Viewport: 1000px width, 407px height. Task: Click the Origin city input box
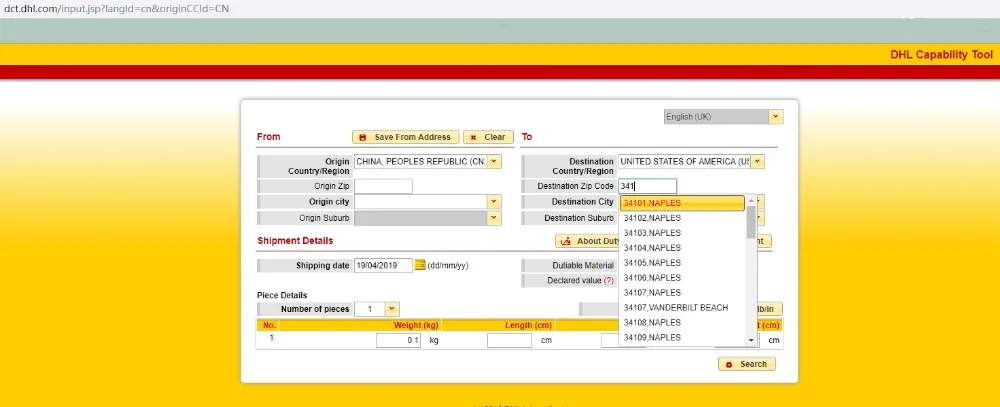point(421,202)
